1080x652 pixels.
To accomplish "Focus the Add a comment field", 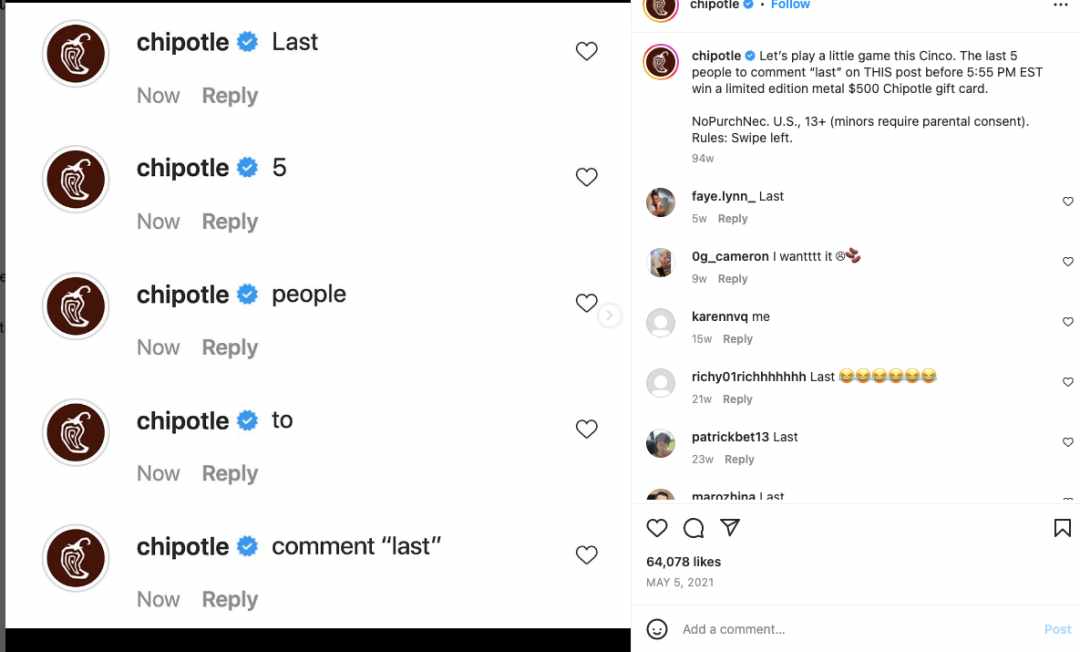I will coord(854,629).
